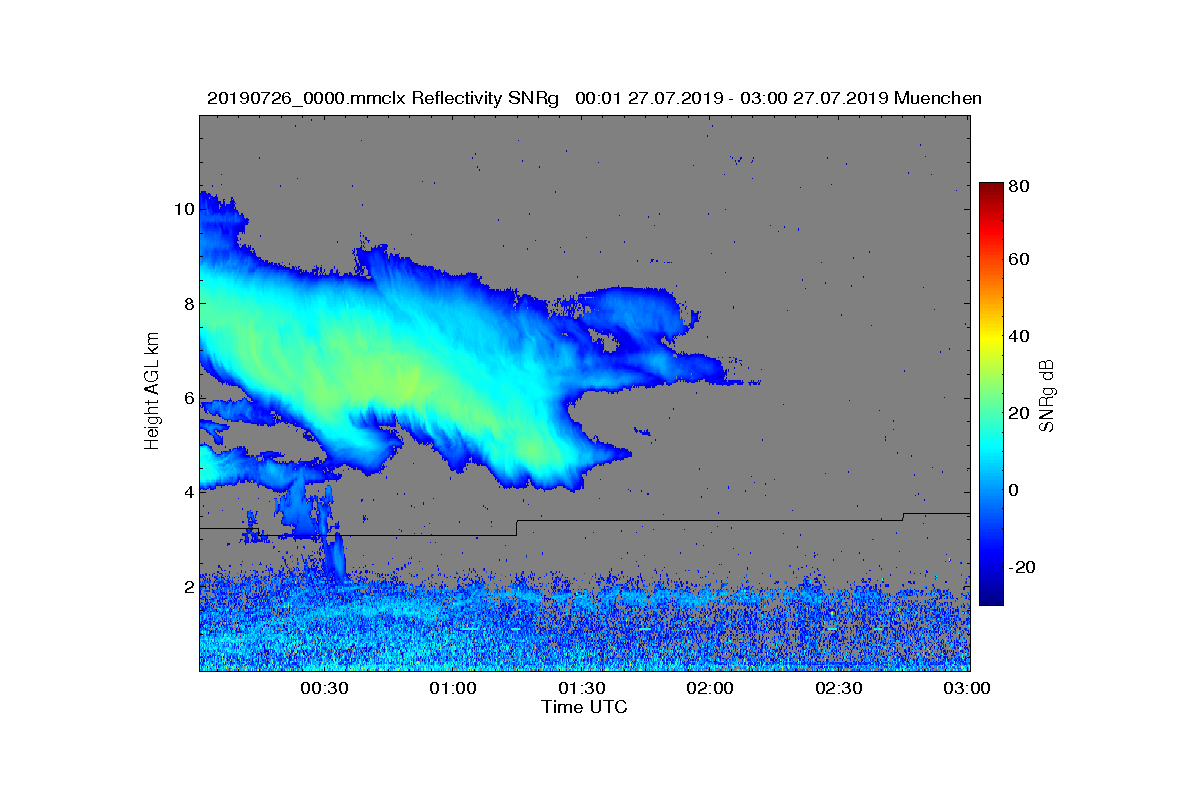This screenshot has height=800, width=1200.
Task: Click the 'Height AGL km' y-axis label
Action: coord(152,393)
